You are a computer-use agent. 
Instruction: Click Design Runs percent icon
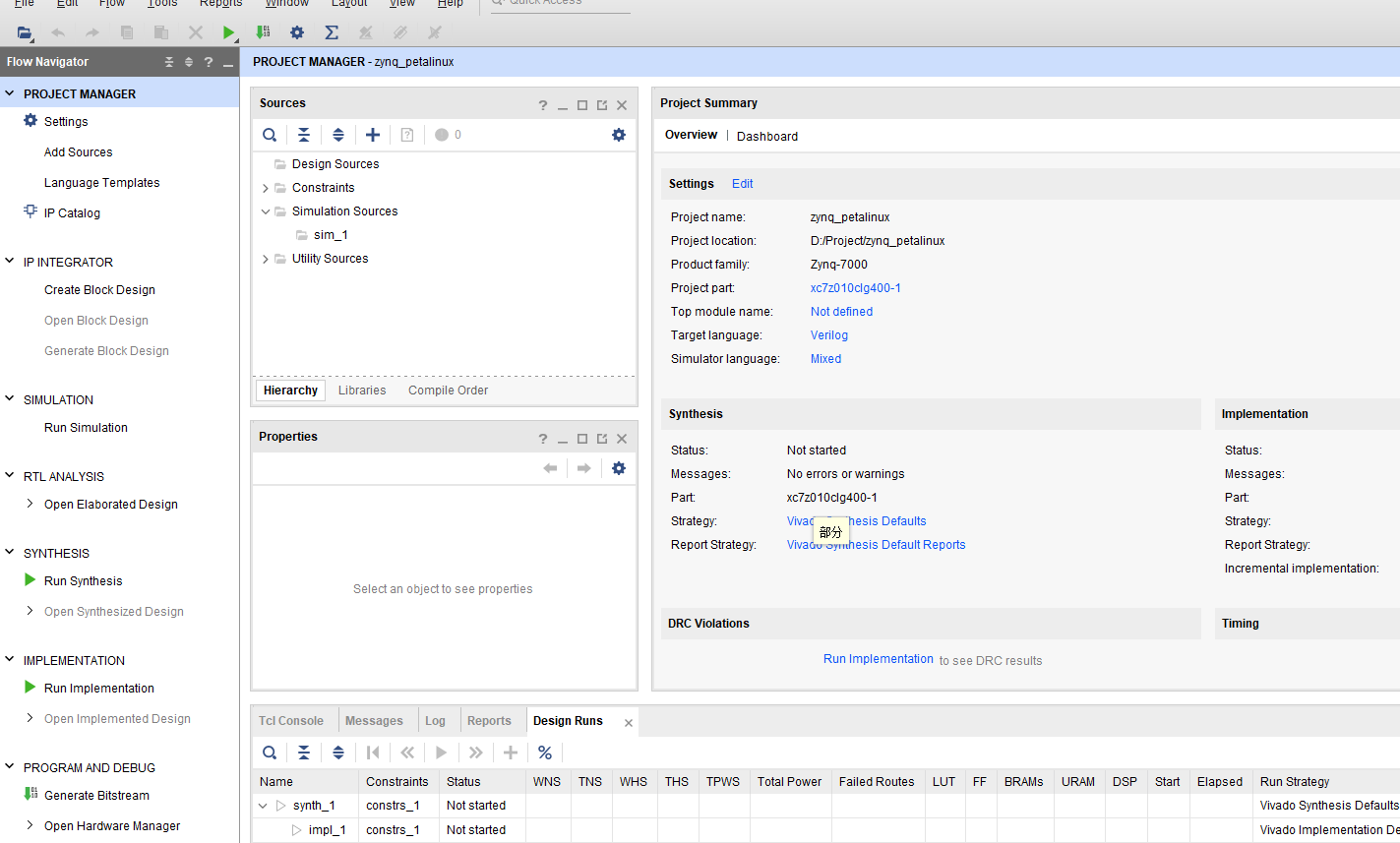(545, 753)
